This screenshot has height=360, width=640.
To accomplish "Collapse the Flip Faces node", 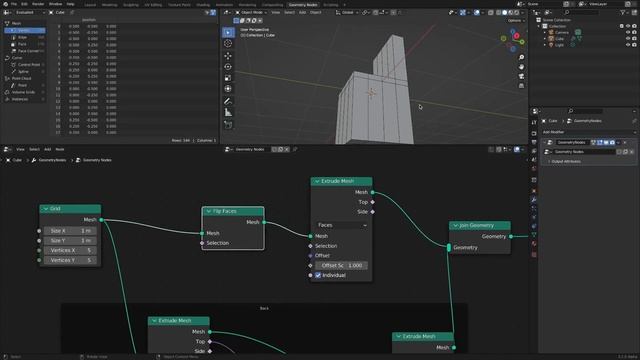I will pyautogui.click(x=208, y=211).
